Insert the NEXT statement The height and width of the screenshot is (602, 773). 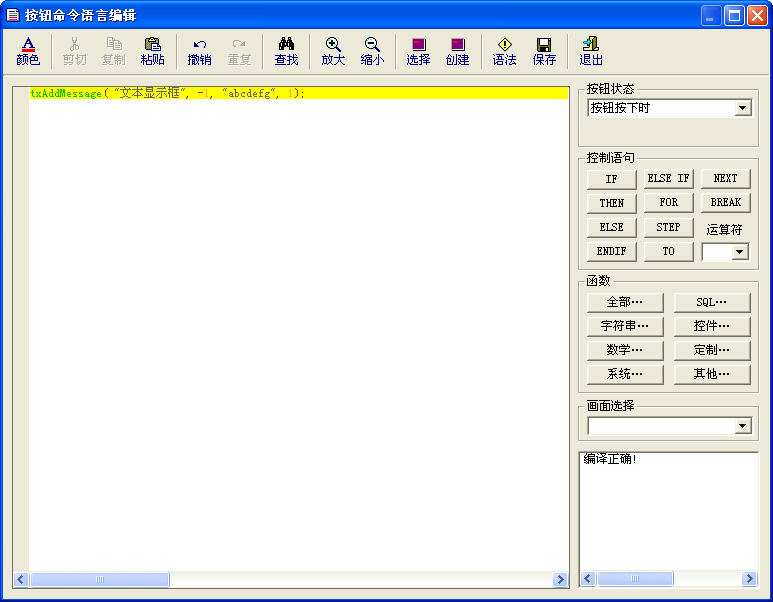[725, 178]
